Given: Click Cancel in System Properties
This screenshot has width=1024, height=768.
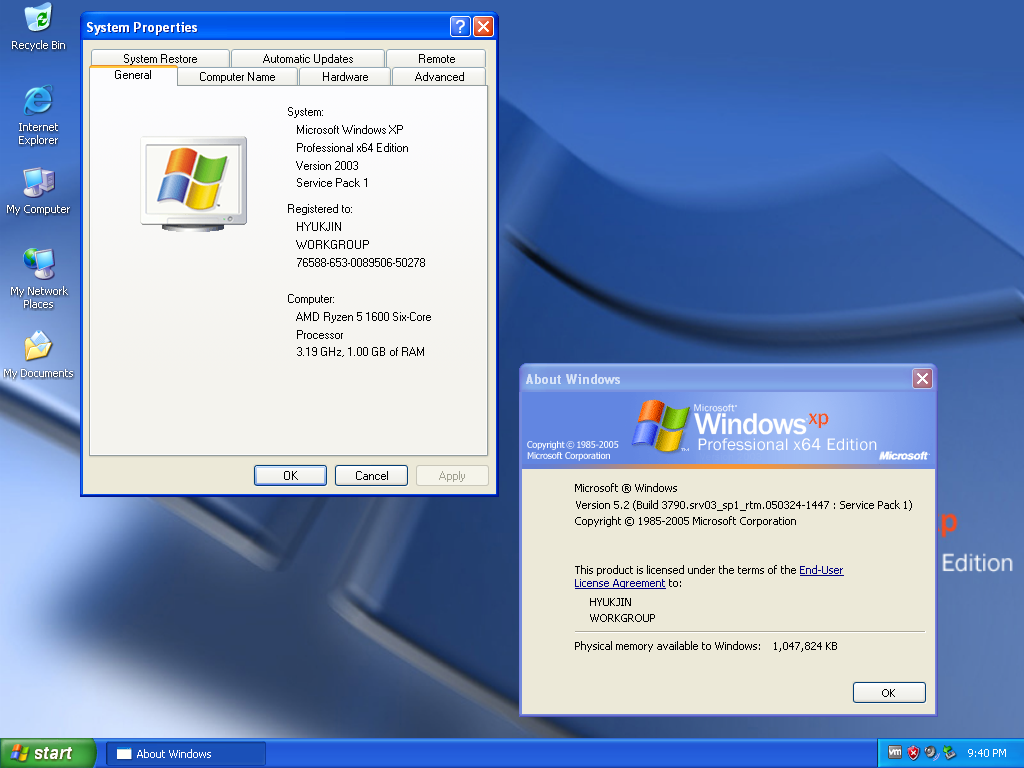Looking at the screenshot, I should tap(372, 475).
